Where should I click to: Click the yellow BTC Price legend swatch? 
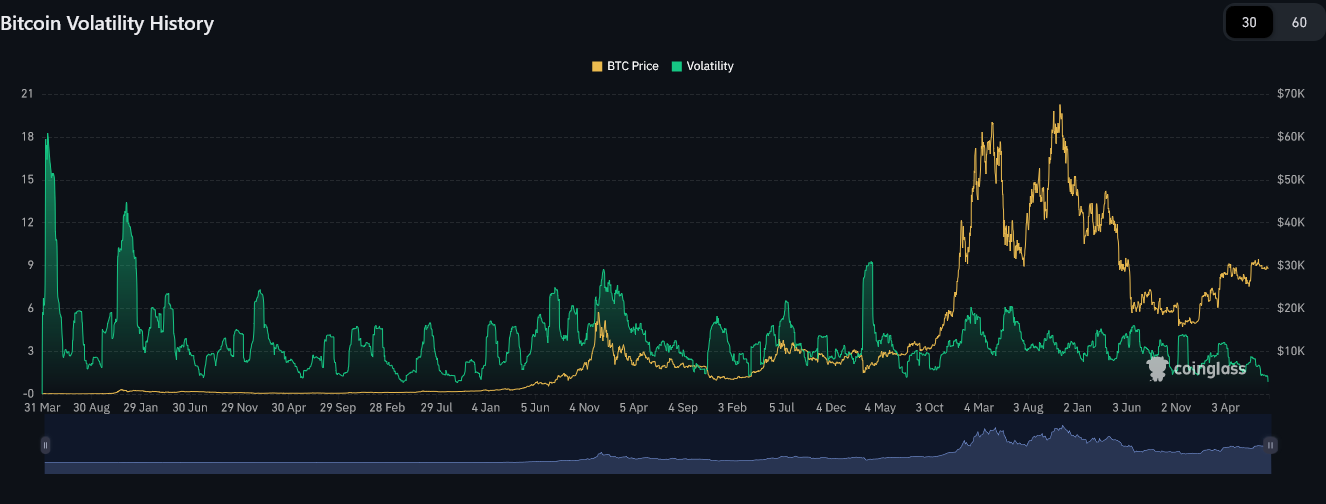click(x=598, y=66)
